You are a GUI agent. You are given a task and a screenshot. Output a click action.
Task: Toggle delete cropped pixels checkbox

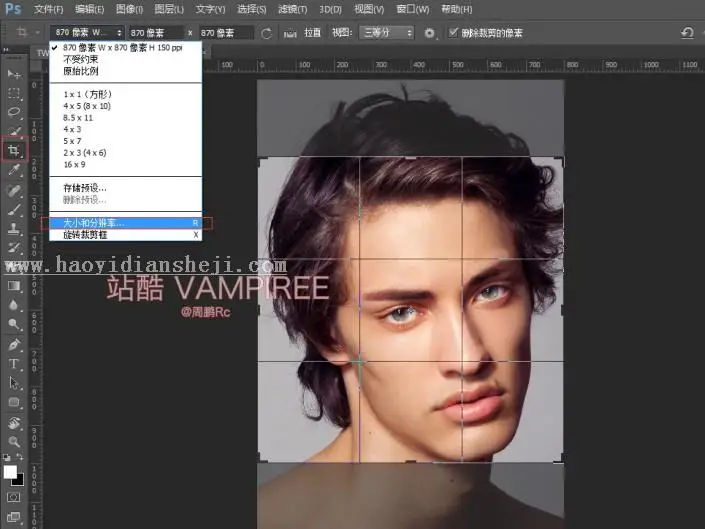pyautogui.click(x=453, y=32)
